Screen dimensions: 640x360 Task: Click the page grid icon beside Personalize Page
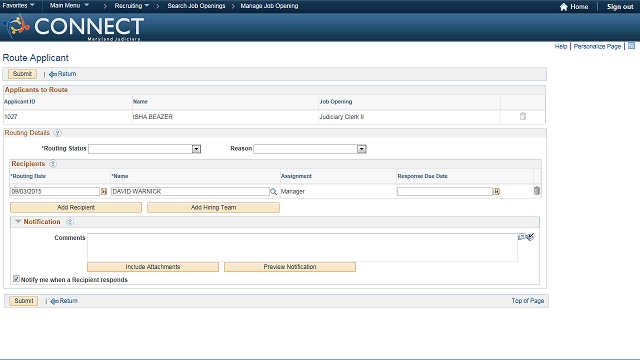pos(631,46)
